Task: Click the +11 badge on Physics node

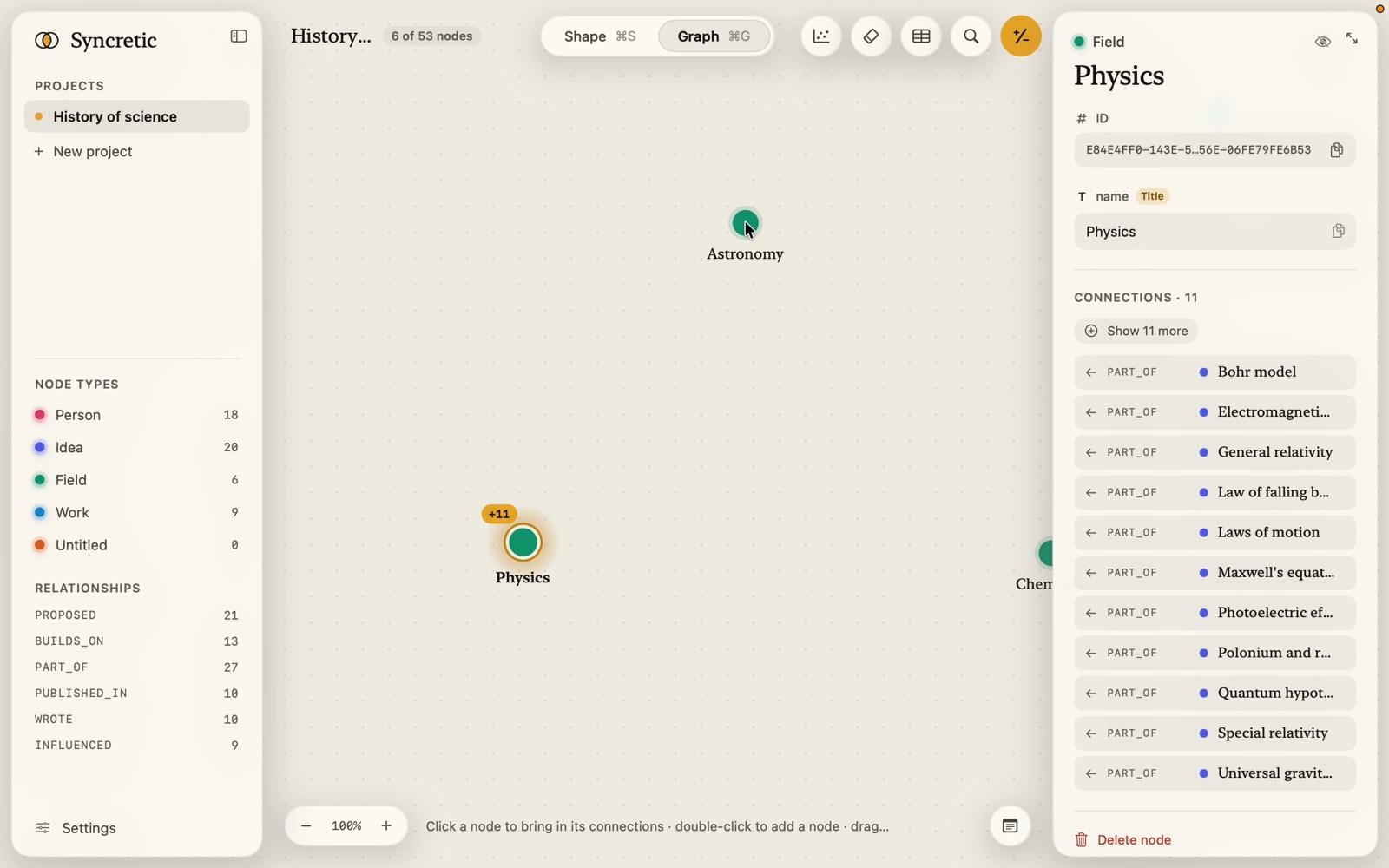Action: (x=499, y=514)
